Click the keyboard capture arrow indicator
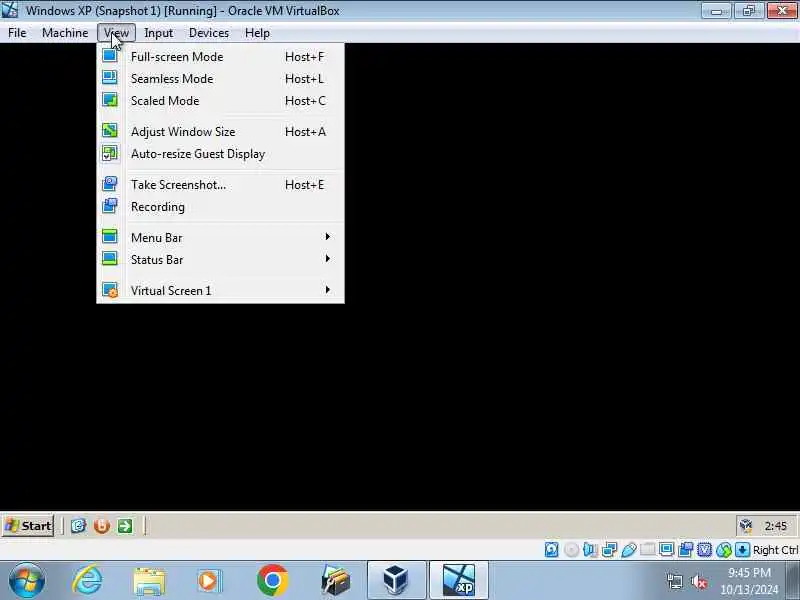Viewport: 800px width, 600px height. click(743, 550)
